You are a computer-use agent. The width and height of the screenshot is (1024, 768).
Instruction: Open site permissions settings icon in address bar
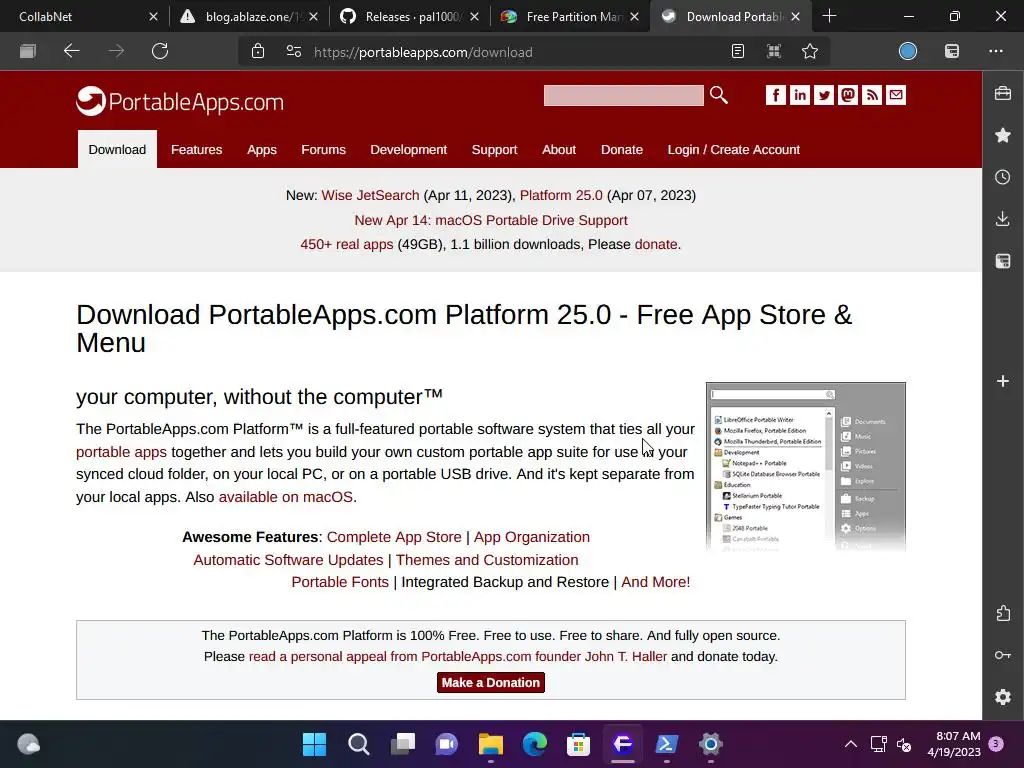point(294,52)
